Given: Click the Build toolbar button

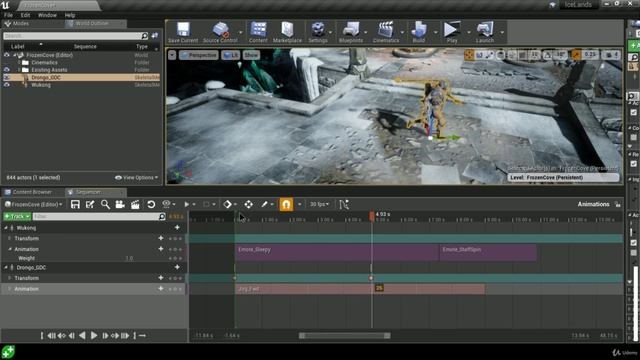Looking at the screenshot, I should tap(418, 32).
